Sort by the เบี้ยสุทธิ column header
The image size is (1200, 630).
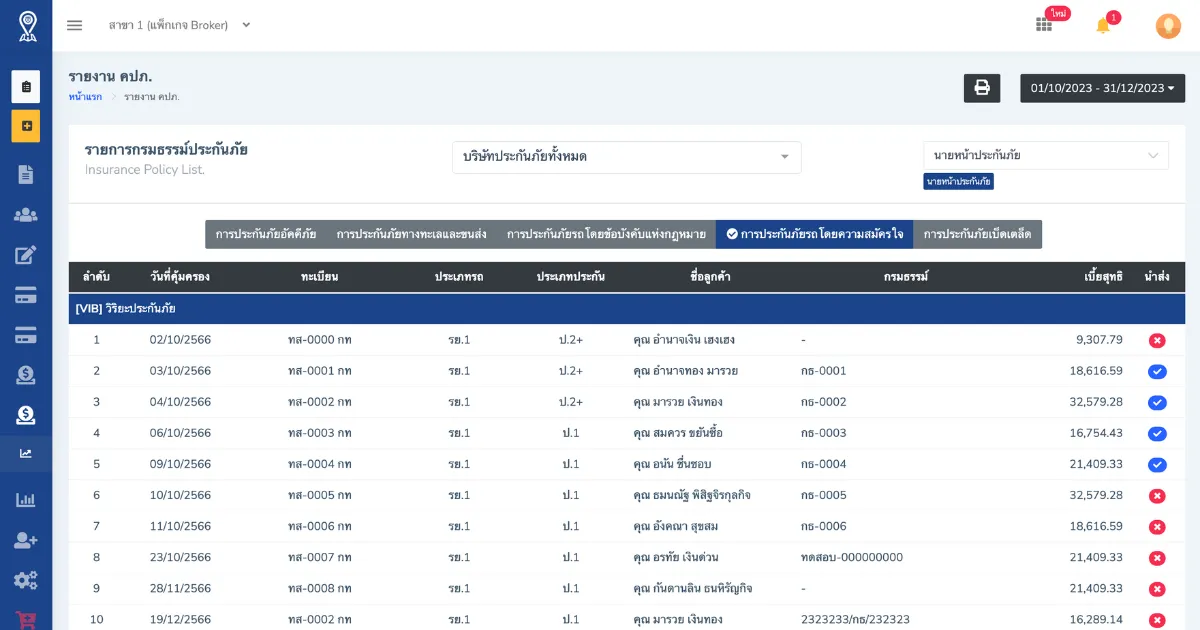point(1103,277)
